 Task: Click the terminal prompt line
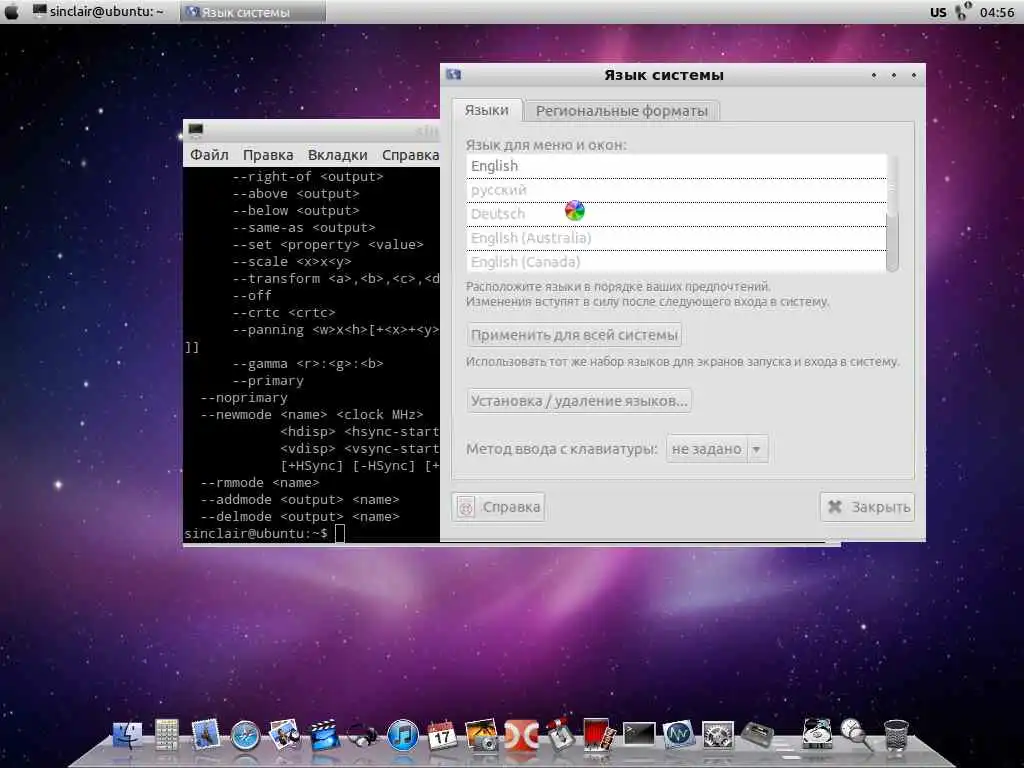[264, 534]
